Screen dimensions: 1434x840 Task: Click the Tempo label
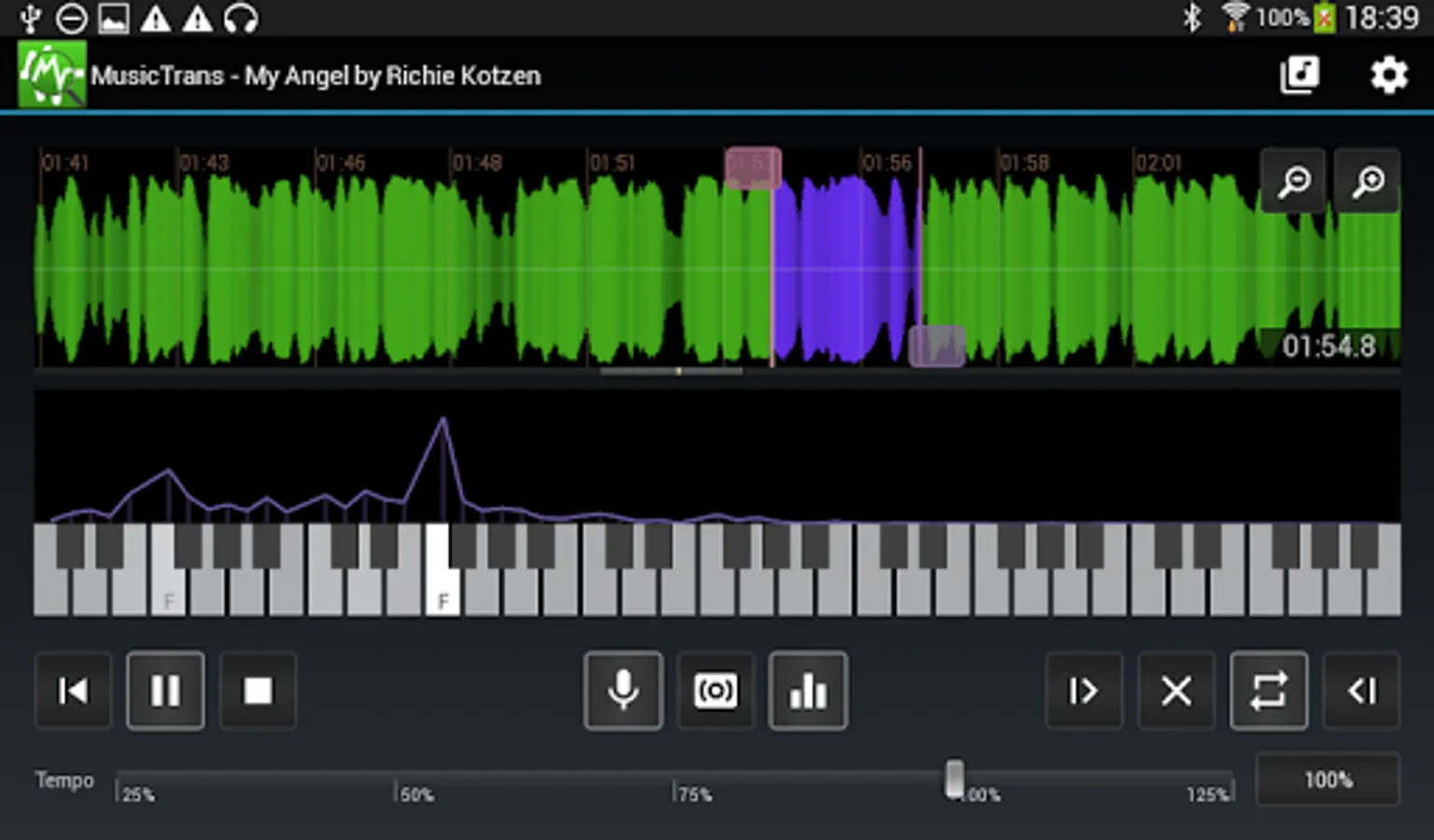coord(64,779)
